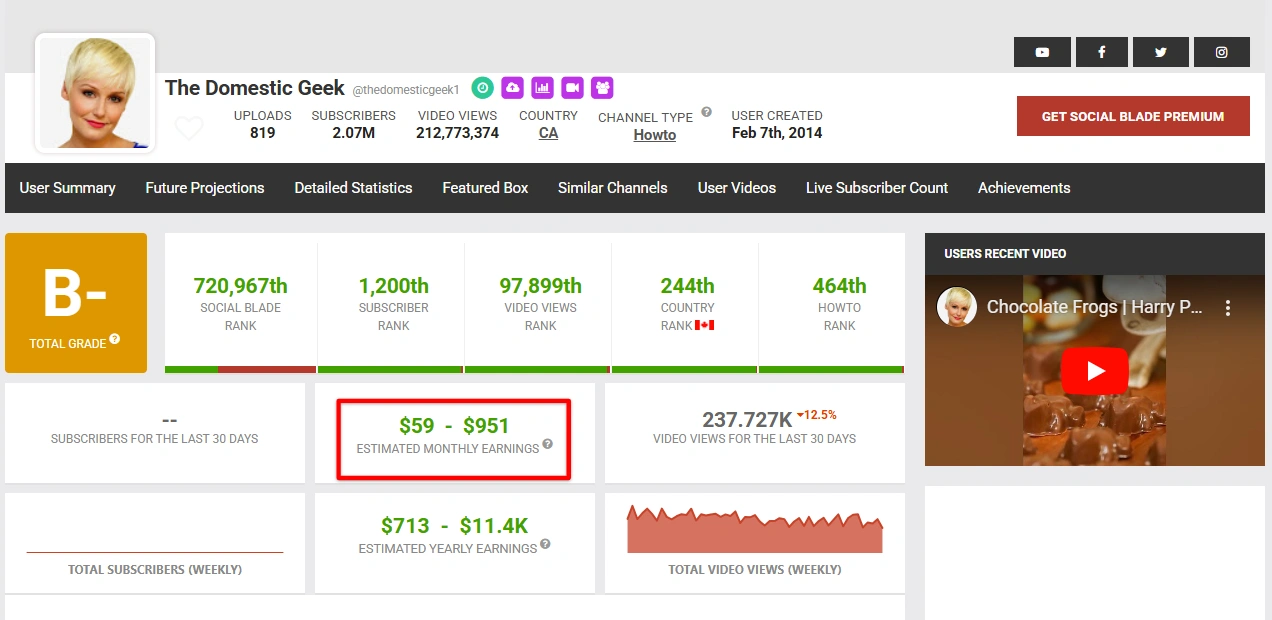Click the Users Recent Video heading
The height and width of the screenshot is (620, 1272).
coord(1005,254)
